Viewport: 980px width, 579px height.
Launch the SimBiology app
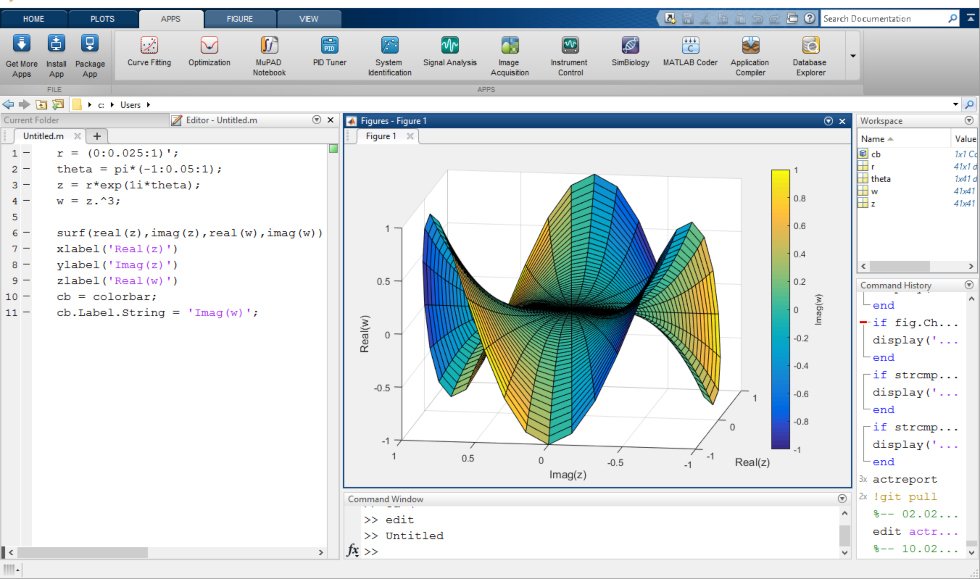click(630, 51)
